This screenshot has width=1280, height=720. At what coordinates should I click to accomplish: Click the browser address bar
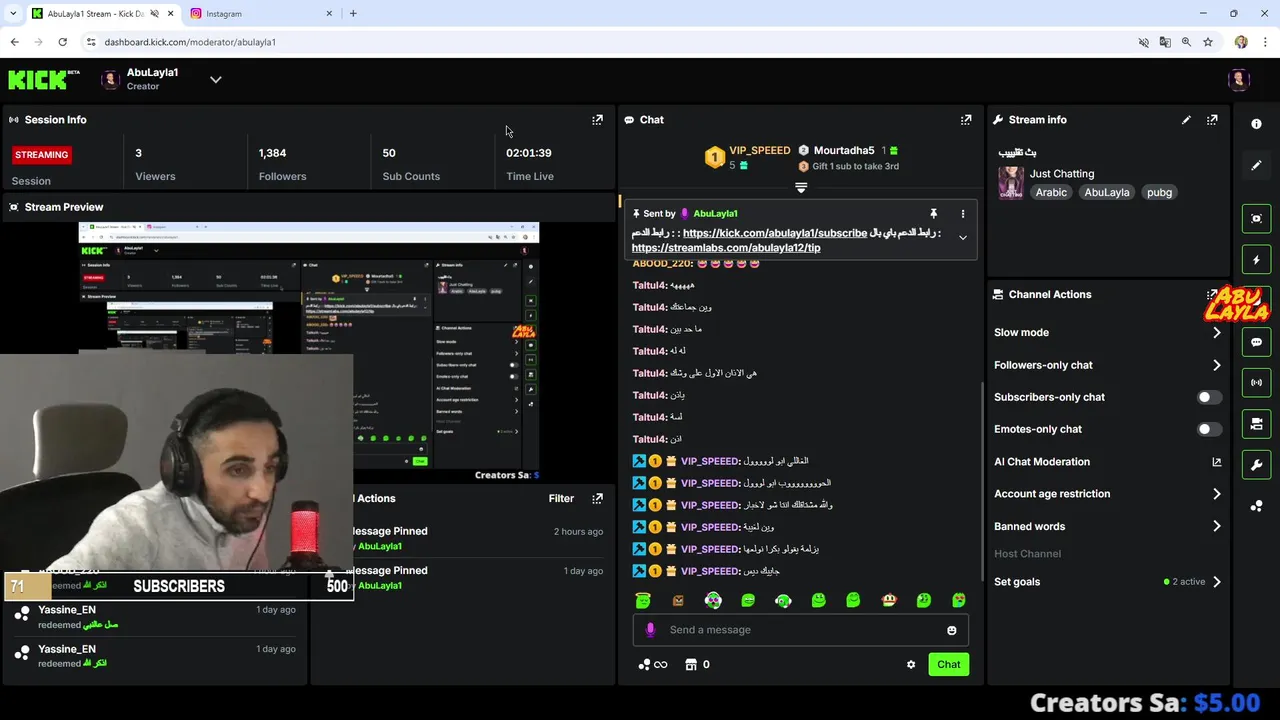[600, 42]
